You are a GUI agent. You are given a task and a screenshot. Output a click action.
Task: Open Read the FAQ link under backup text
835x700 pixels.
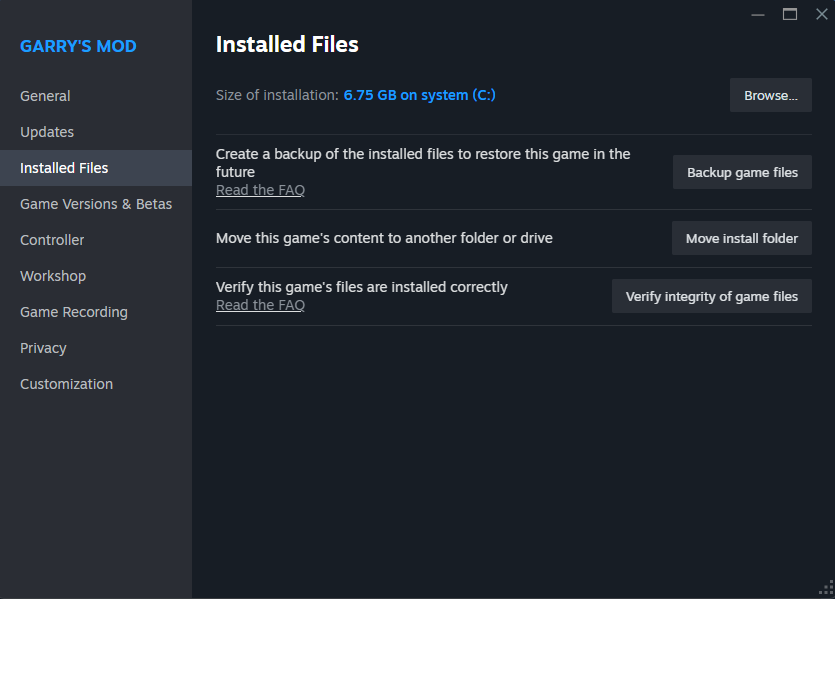[x=260, y=190]
